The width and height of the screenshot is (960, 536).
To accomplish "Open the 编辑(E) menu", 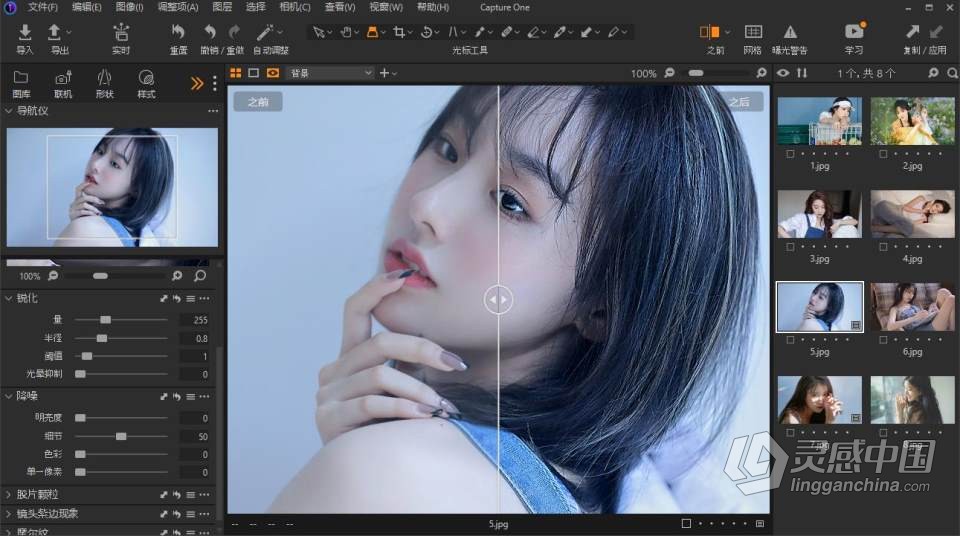I will coord(86,7).
